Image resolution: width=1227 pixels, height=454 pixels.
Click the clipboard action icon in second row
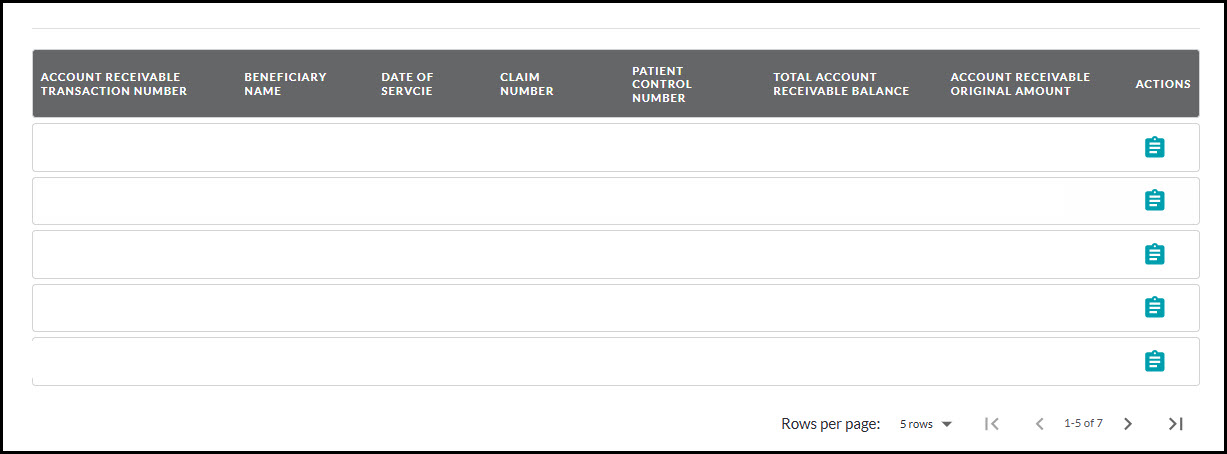[1154, 201]
